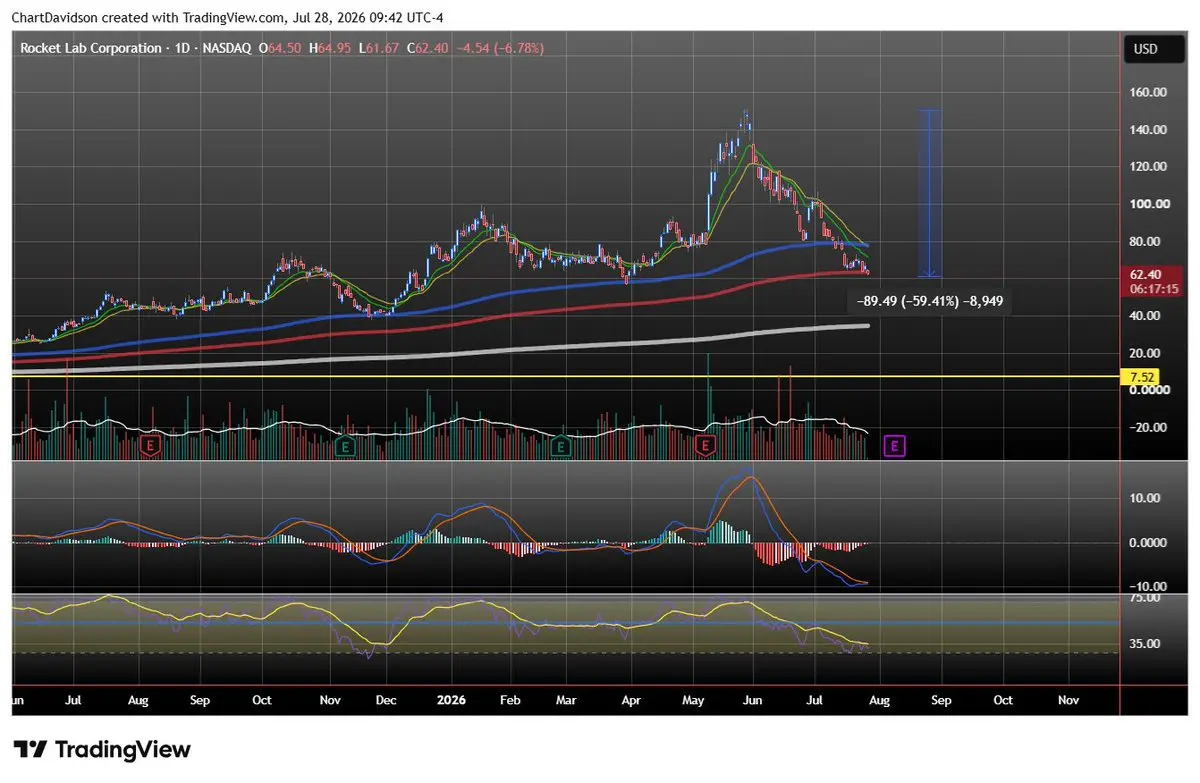
Task: Click the Rocket Lab Corporation symbol title
Action: pos(91,48)
